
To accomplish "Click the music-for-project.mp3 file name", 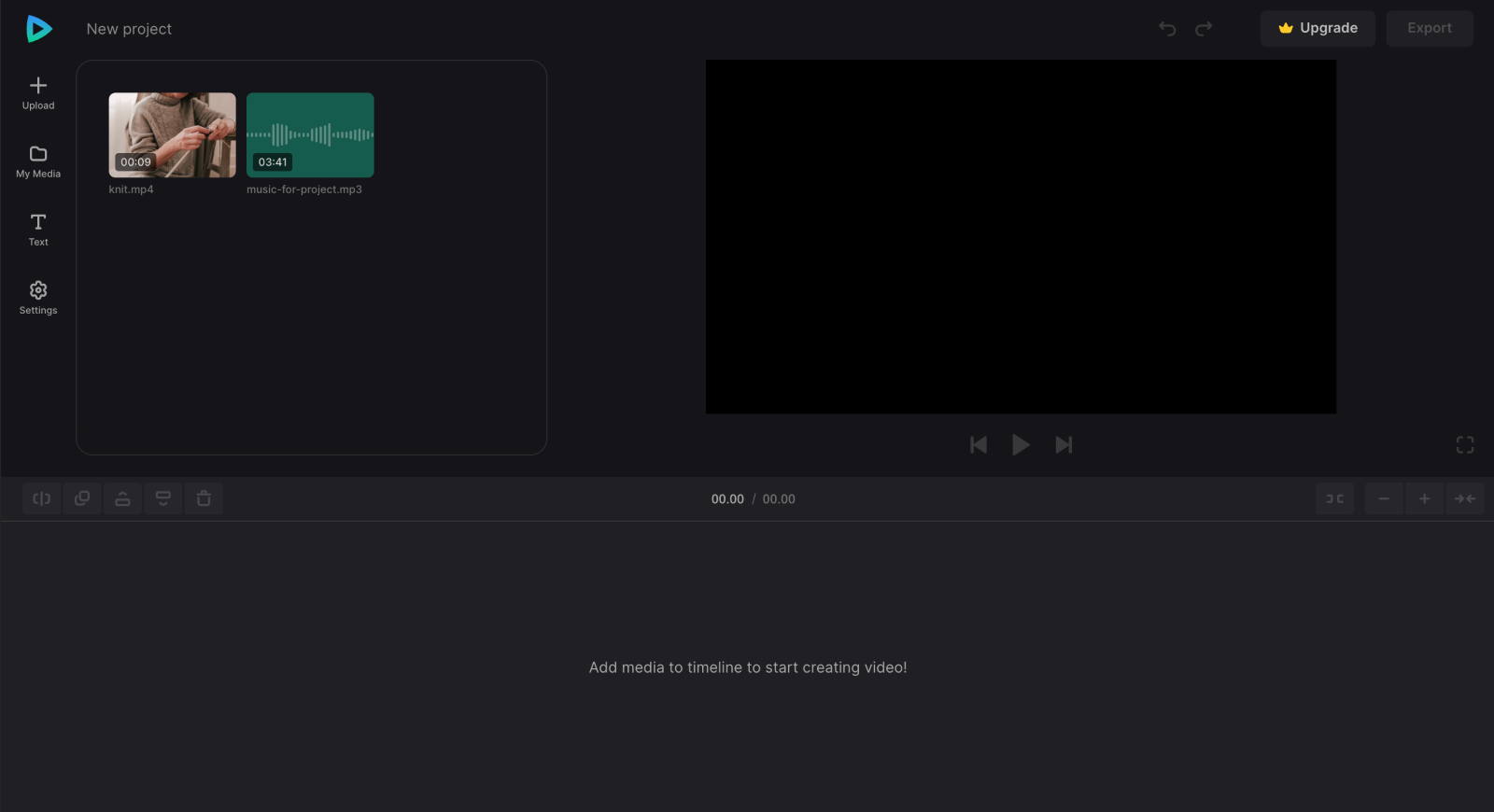I will click(304, 189).
